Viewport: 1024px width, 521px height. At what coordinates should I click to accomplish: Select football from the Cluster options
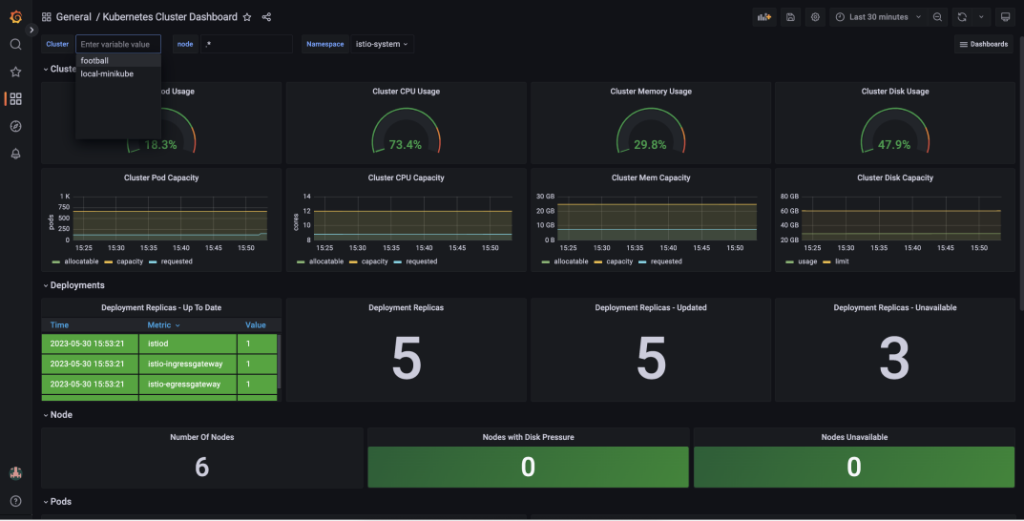[x=95, y=61]
